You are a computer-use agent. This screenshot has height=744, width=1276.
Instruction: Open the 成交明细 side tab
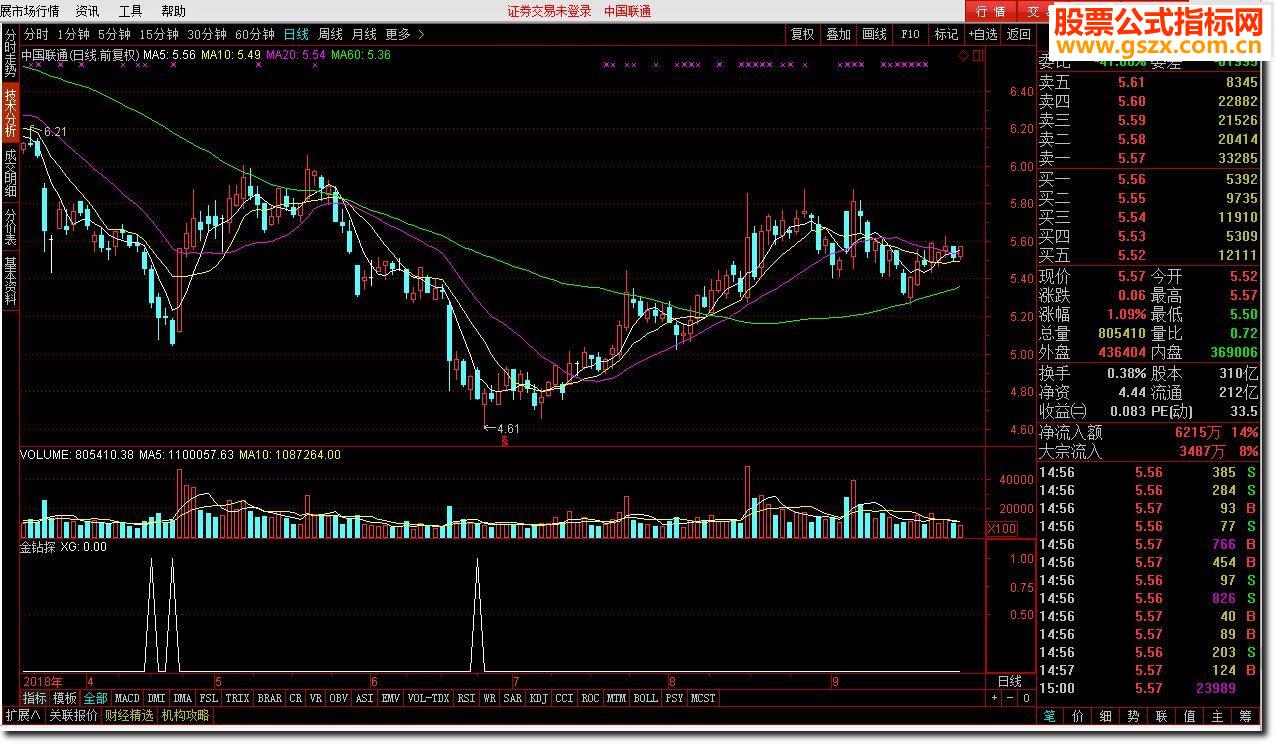click(10, 172)
